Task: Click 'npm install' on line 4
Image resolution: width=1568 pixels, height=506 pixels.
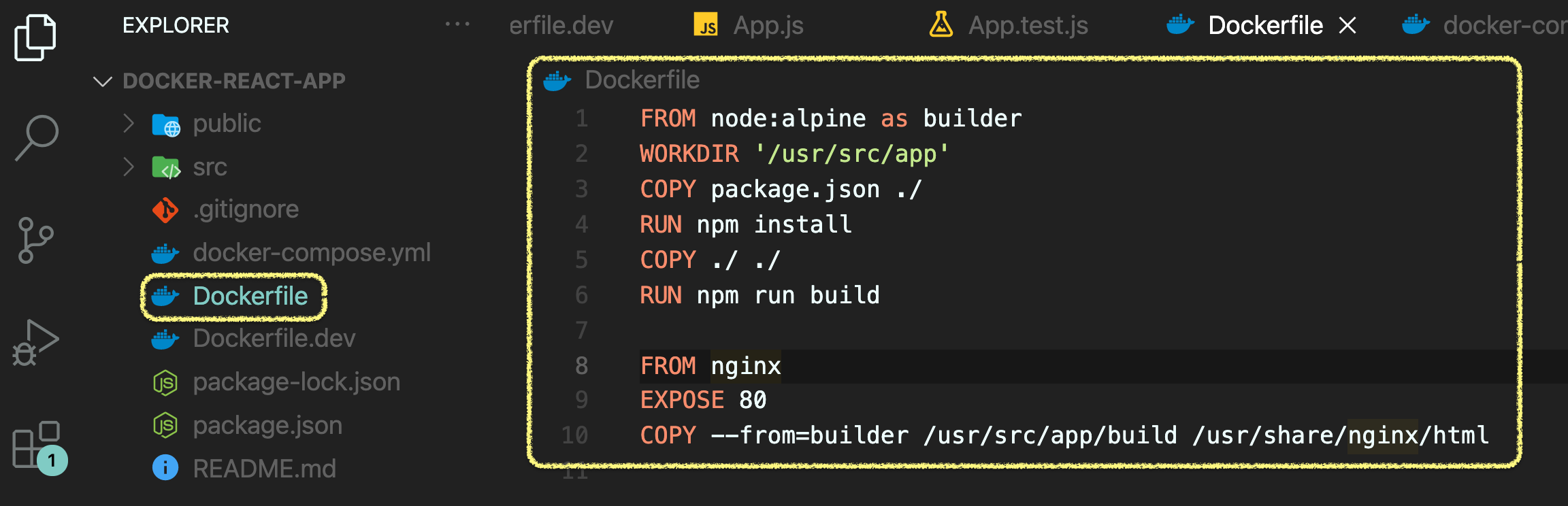Action: click(774, 224)
